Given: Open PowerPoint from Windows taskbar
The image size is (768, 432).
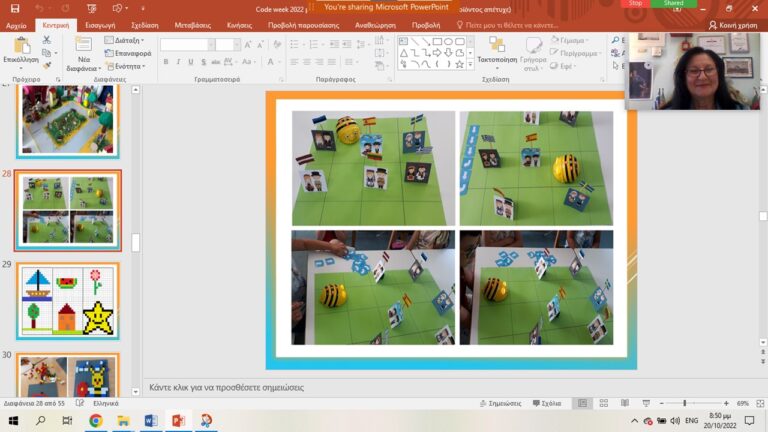Looking at the screenshot, I should [x=178, y=421].
